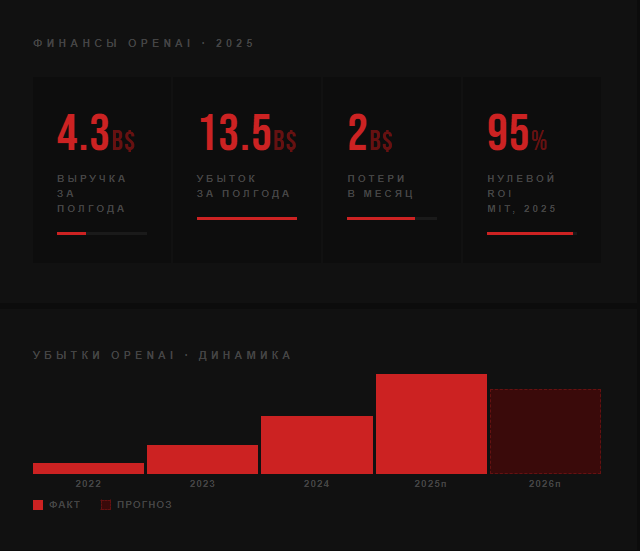Click progress bar under ВЫРУЧКА ЗА ПОЛГОДА
Screen dimensions: 640x551
tap(102, 233)
